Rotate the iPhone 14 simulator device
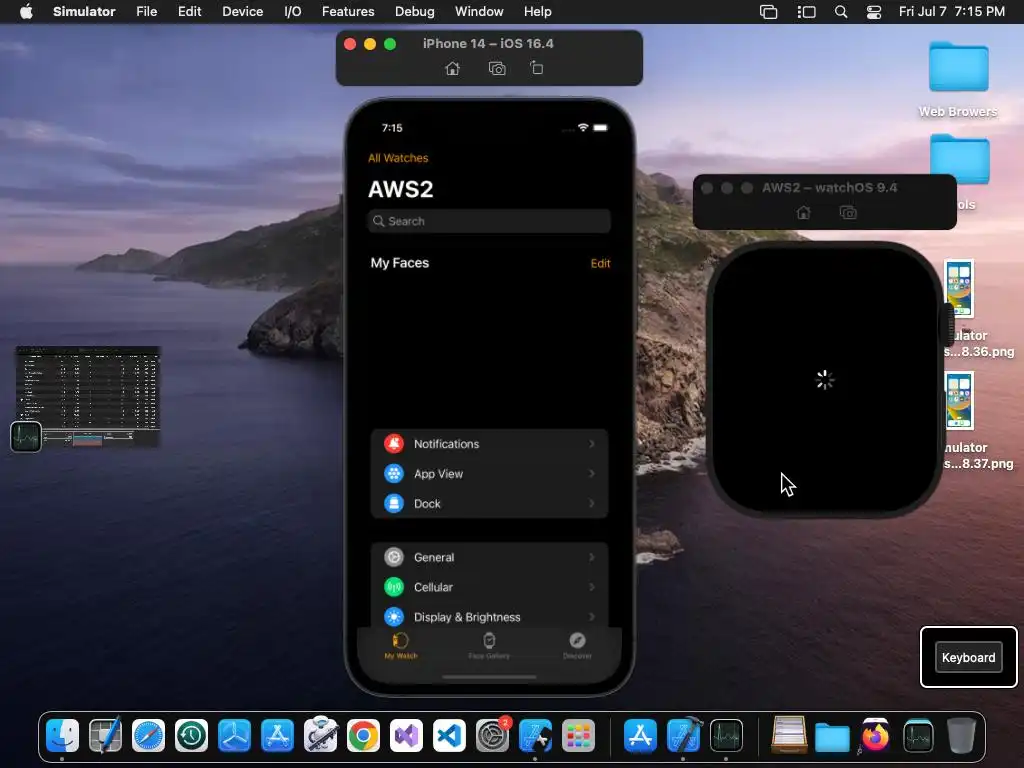Image resolution: width=1024 pixels, height=768 pixels. 536,68
